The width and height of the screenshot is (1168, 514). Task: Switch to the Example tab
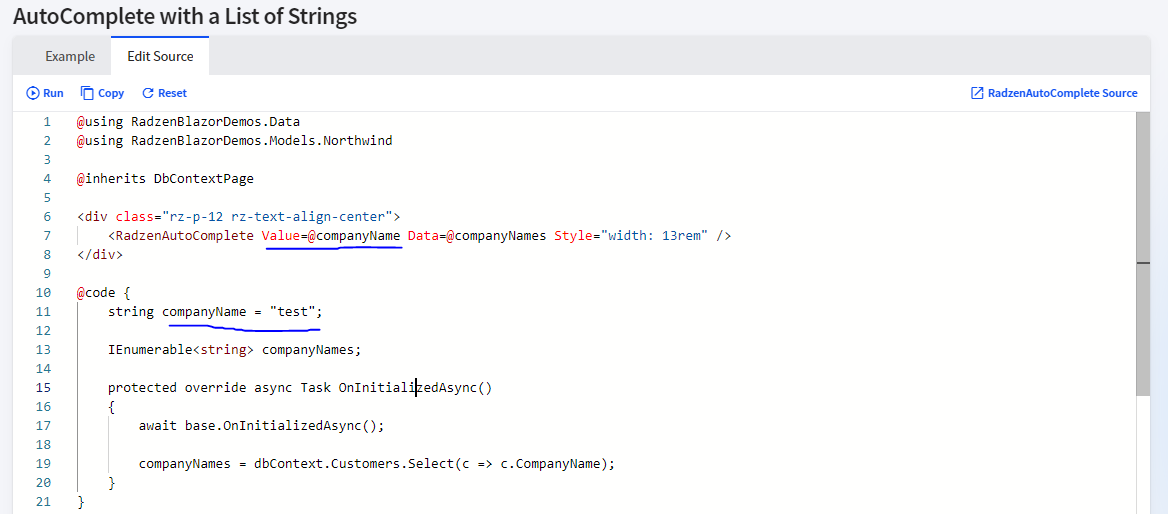click(70, 56)
